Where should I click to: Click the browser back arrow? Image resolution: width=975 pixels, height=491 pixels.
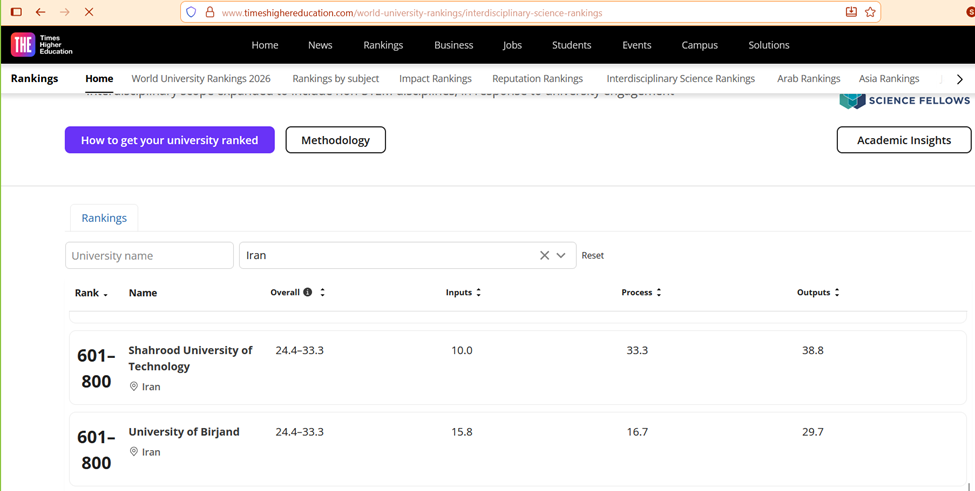40,12
